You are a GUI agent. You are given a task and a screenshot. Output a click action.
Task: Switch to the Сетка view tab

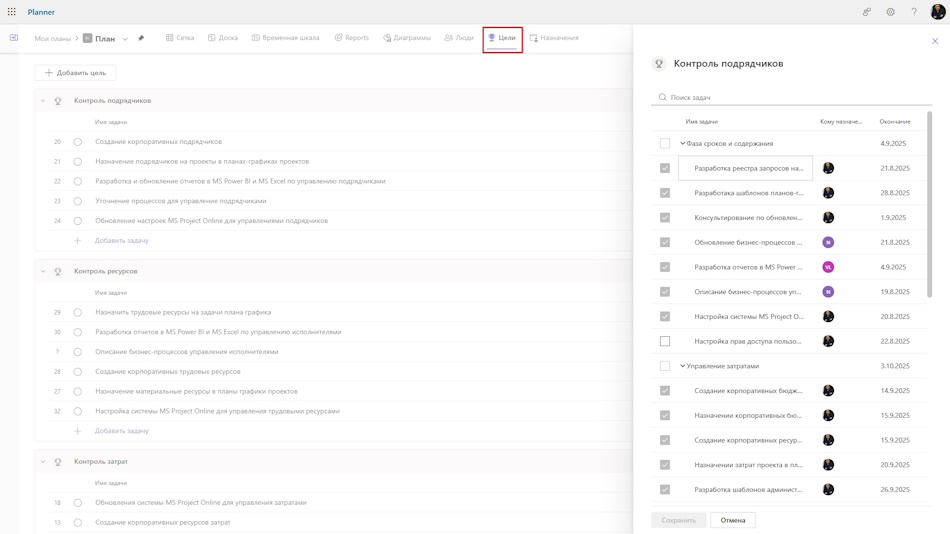click(x=180, y=38)
